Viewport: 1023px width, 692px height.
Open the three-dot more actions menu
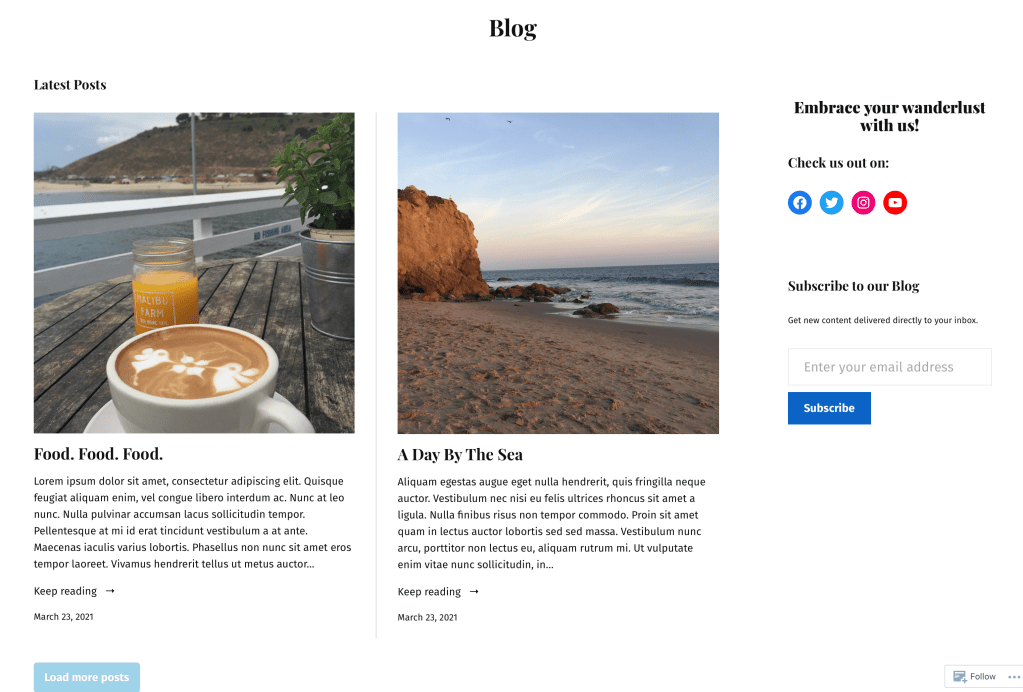(1014, 676)
